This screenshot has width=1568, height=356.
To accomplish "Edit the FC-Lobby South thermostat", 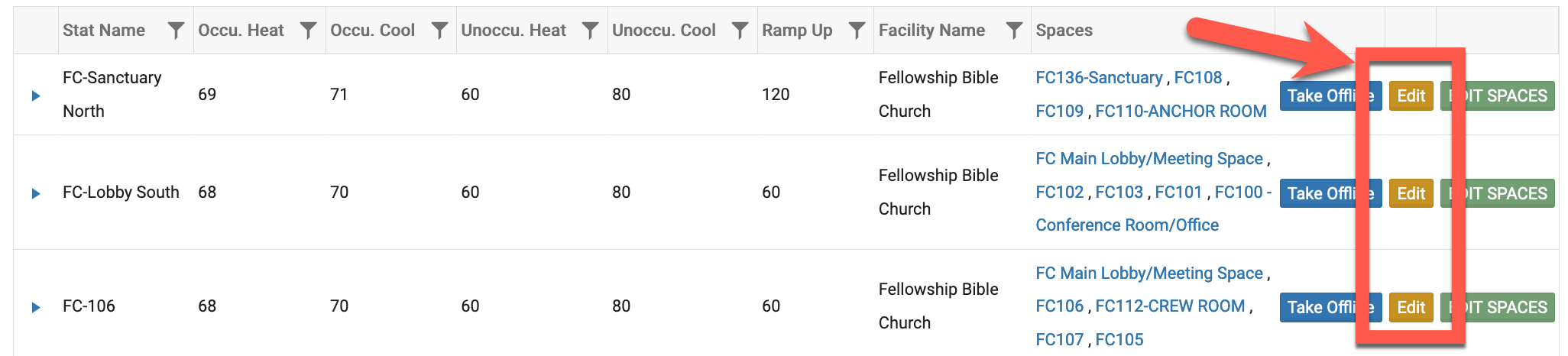I will tap(1411, 193).
